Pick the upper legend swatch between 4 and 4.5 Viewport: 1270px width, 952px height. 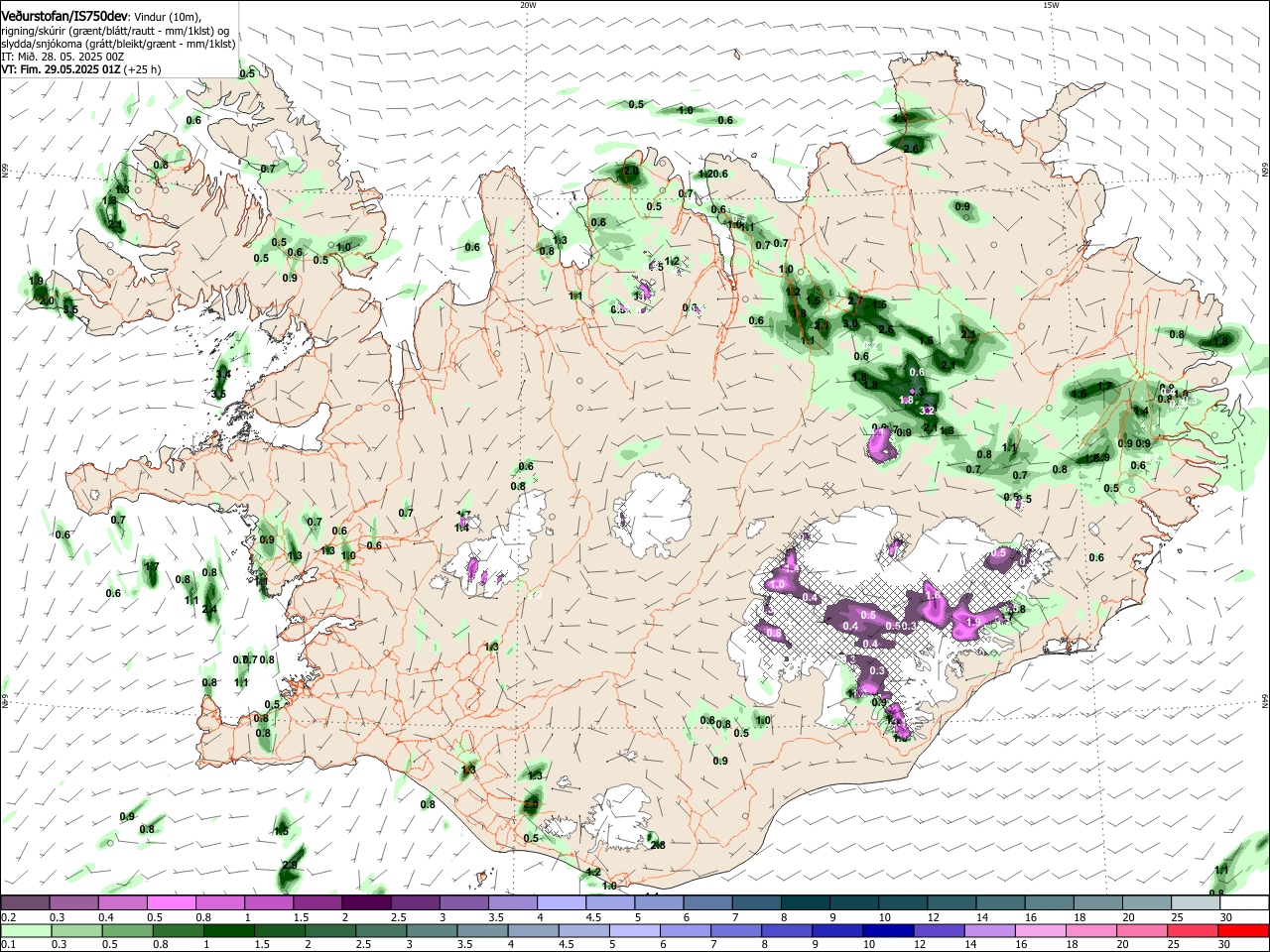pos(561,902)
